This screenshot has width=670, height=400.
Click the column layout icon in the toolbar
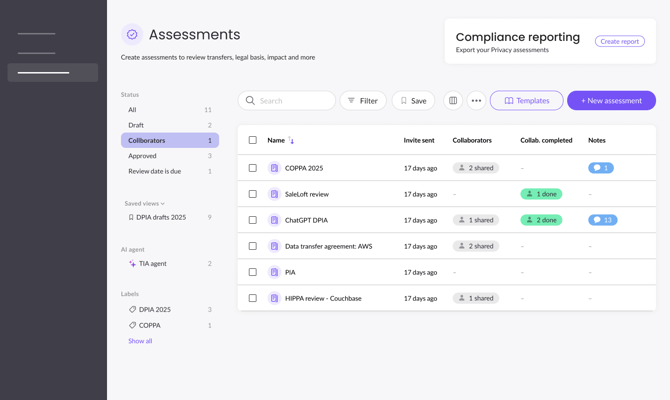pos(453,101)
